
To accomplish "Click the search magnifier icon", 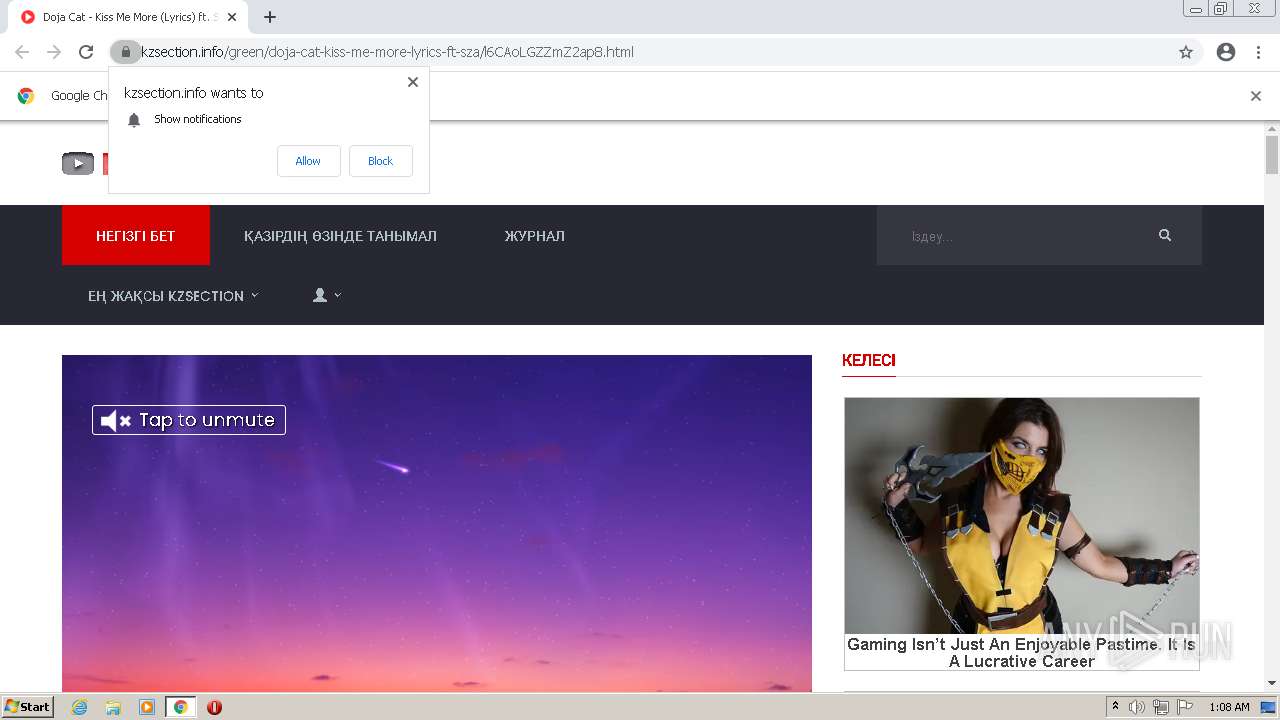I will [x=1165, y=235].
